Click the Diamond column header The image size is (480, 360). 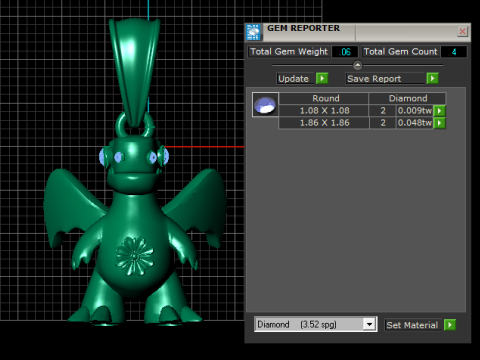click(x=408, y=98)
